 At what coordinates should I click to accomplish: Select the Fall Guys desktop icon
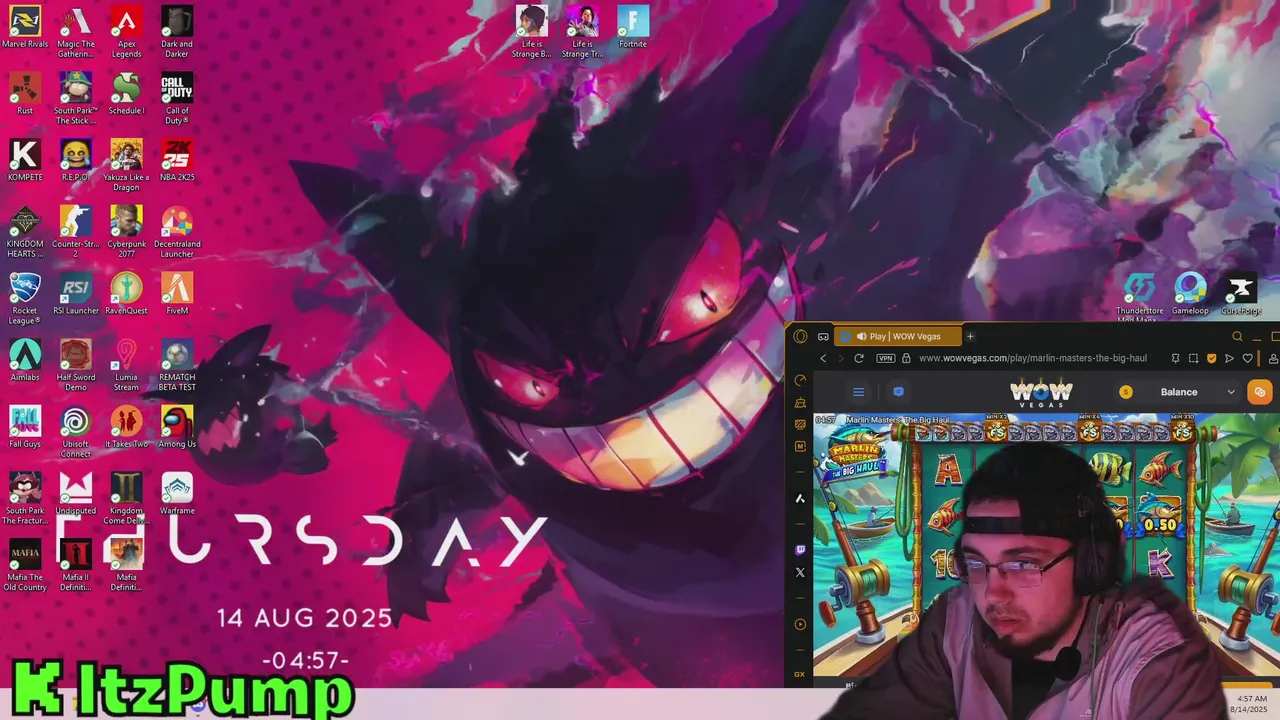point(25,427)
